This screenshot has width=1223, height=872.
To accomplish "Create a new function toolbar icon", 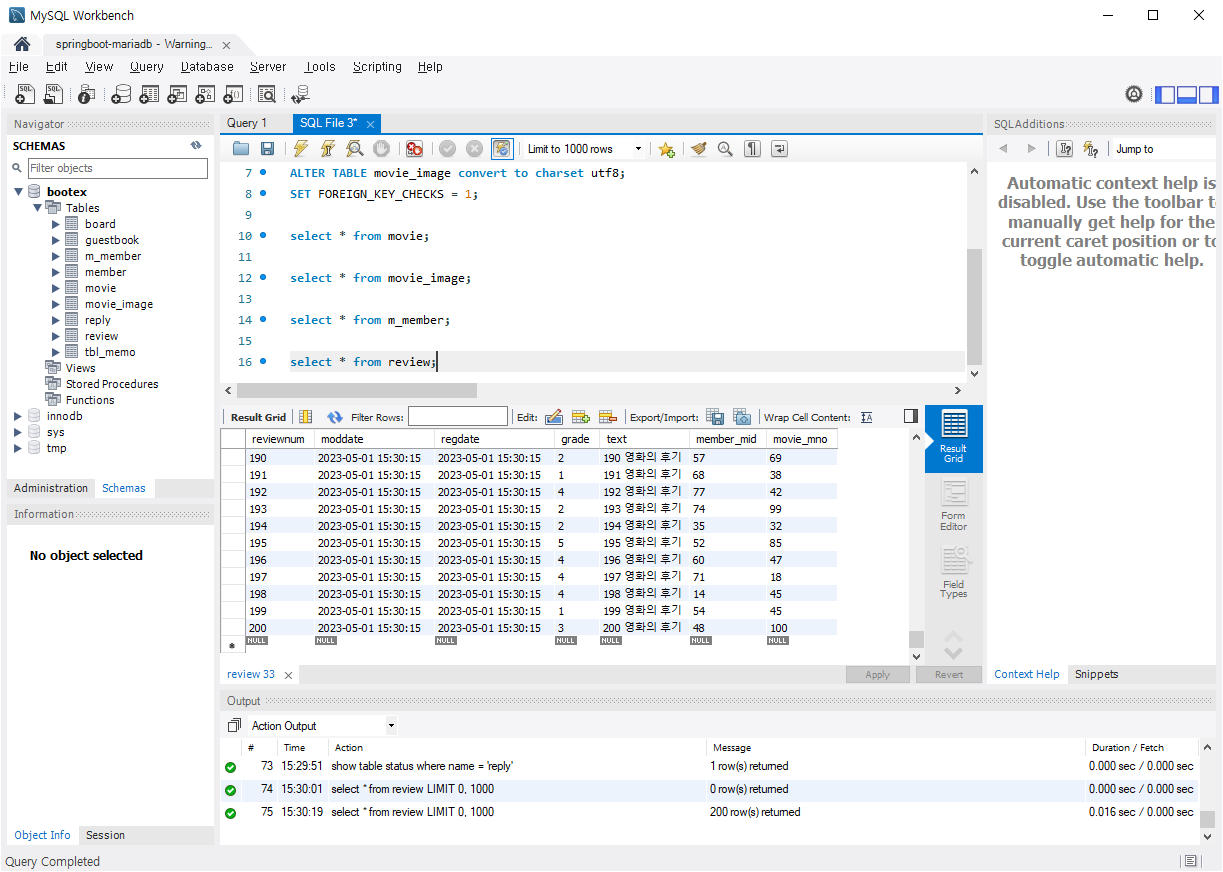I will 233,94.
